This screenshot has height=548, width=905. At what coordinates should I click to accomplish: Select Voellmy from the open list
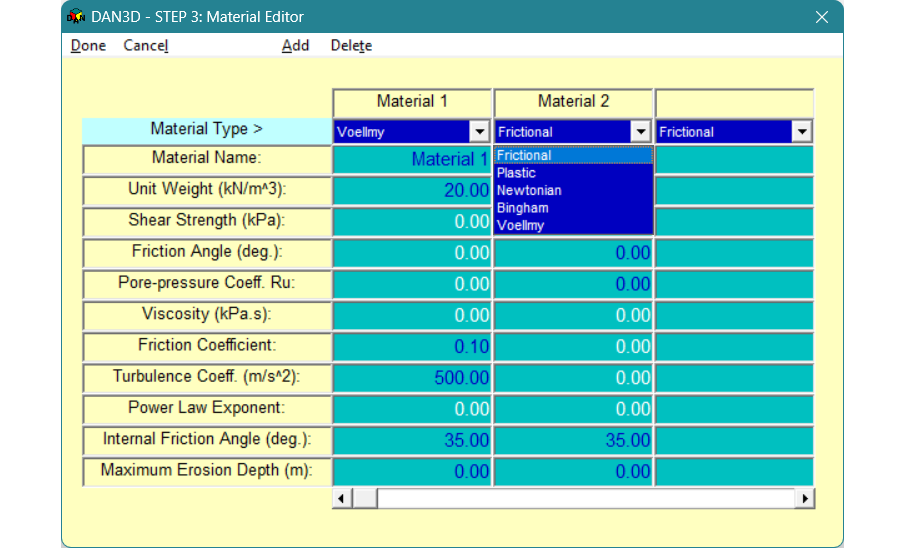[x=574, y=225]
